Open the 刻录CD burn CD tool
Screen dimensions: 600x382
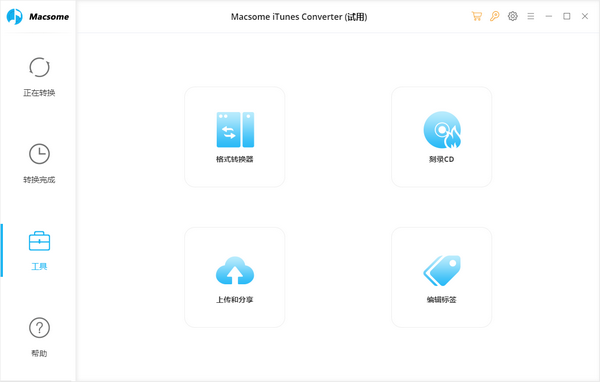pos(441,137)
